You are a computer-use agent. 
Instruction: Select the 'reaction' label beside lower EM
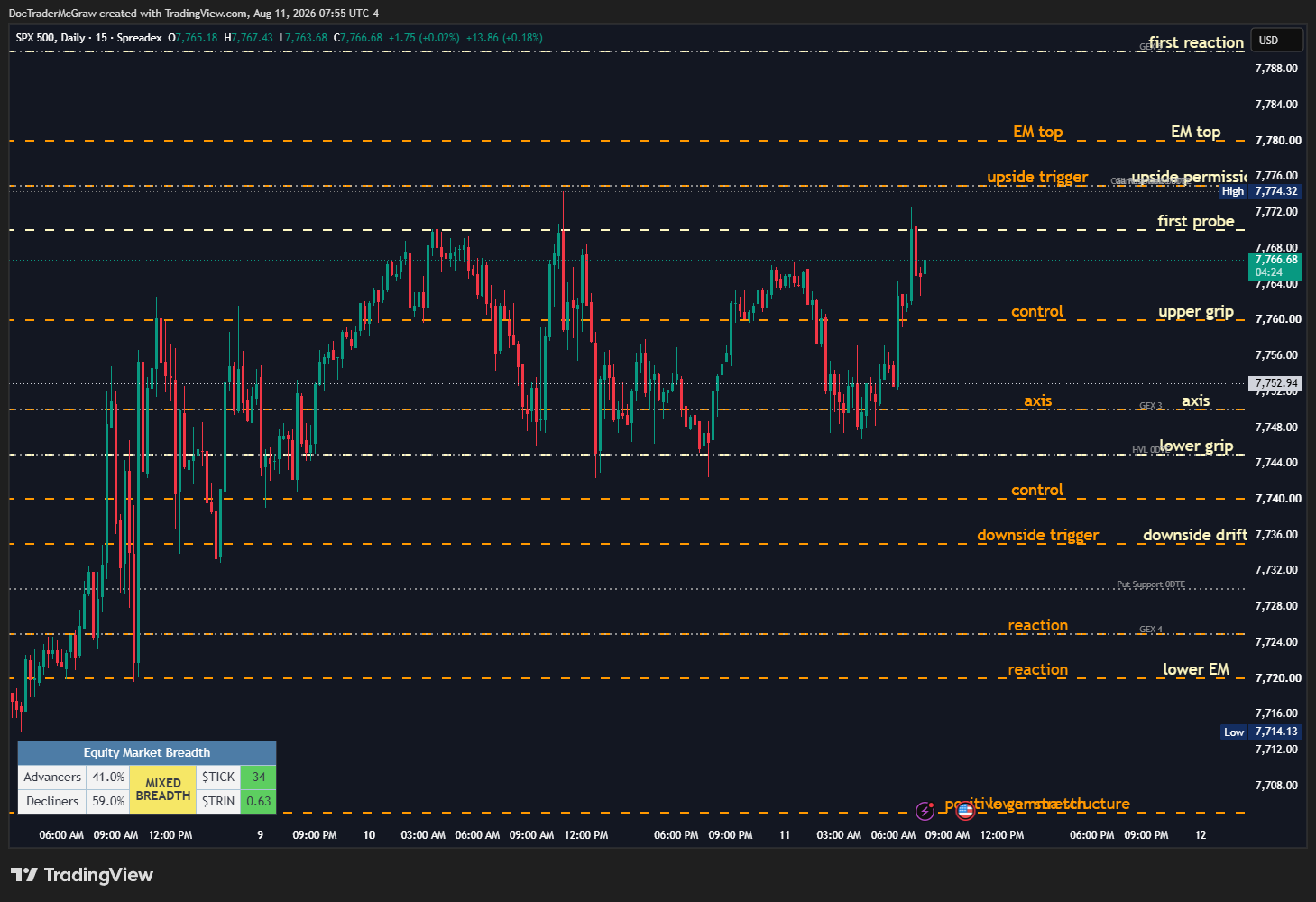tap(1038, 669)
